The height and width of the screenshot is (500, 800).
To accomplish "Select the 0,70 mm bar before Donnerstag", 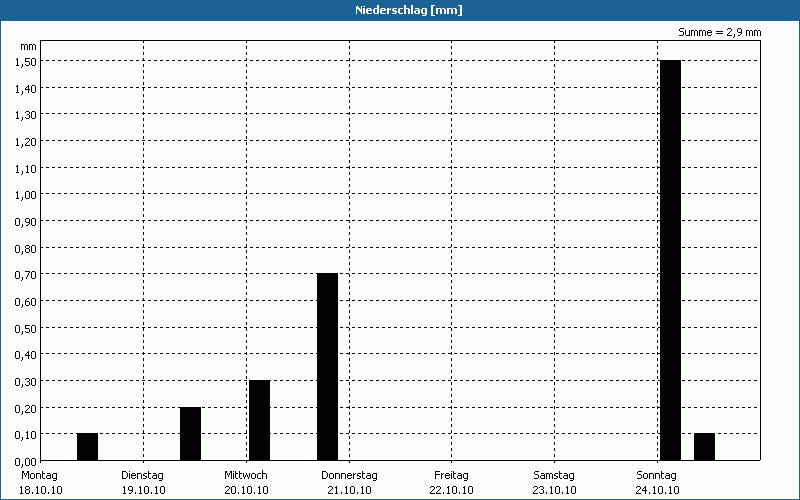I will 328,367.
